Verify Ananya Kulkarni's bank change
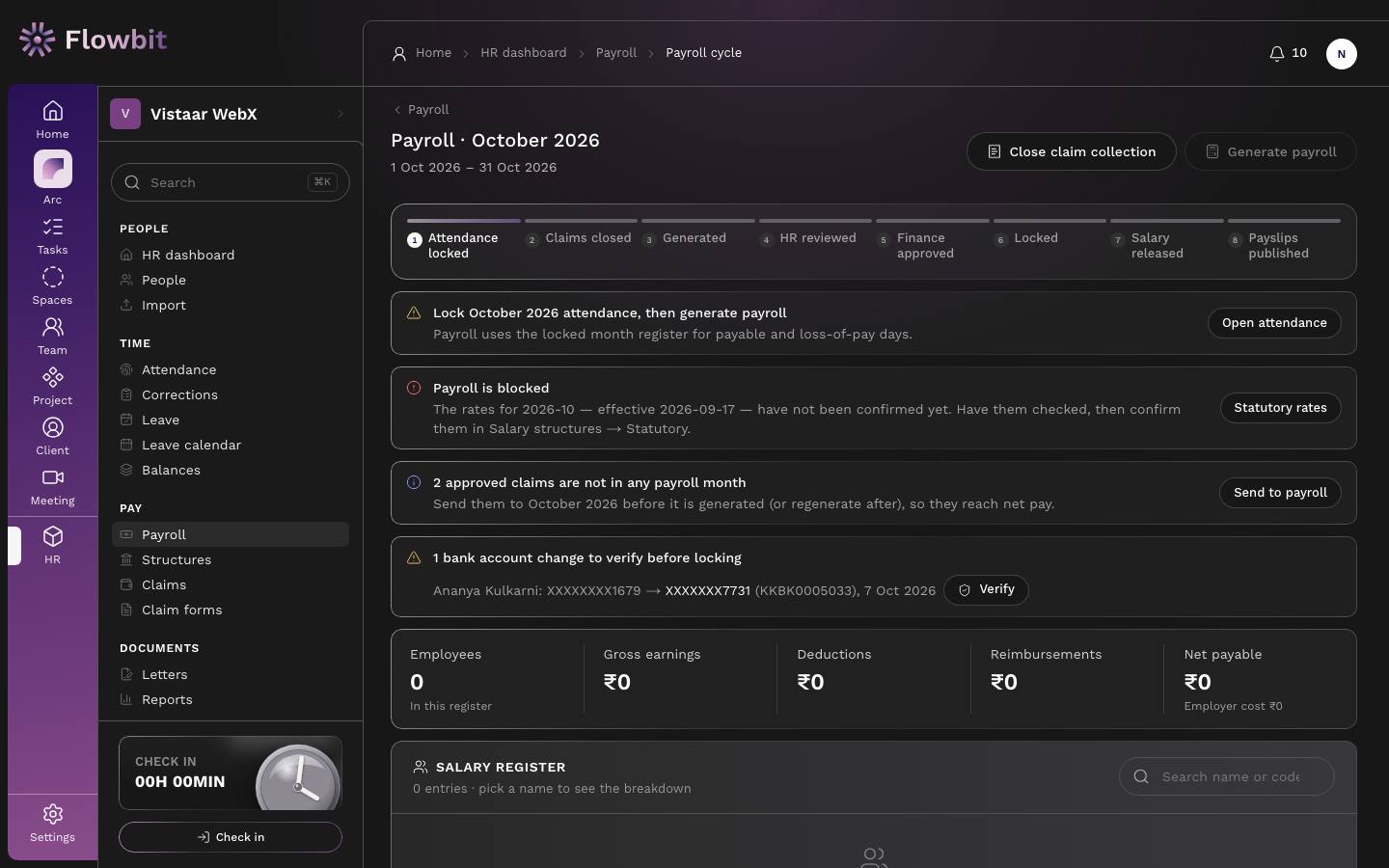Screen dimensions: 1389x868 tap(986, 589)
